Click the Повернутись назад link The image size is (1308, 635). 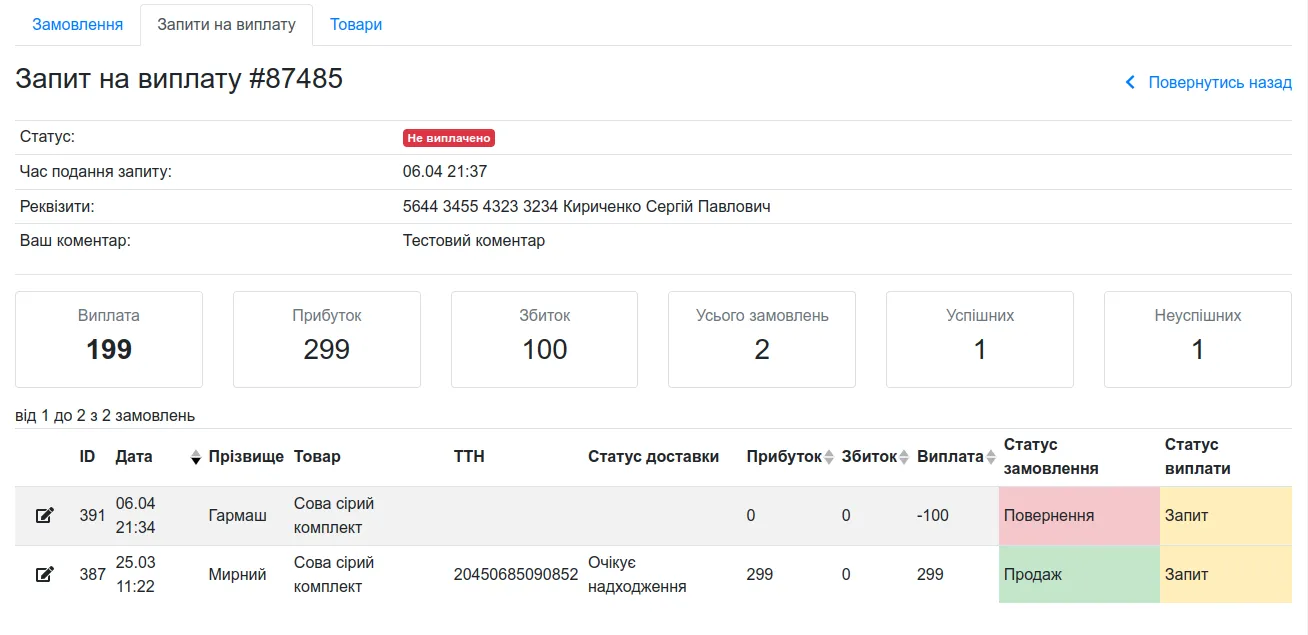tap(1220, 83)
